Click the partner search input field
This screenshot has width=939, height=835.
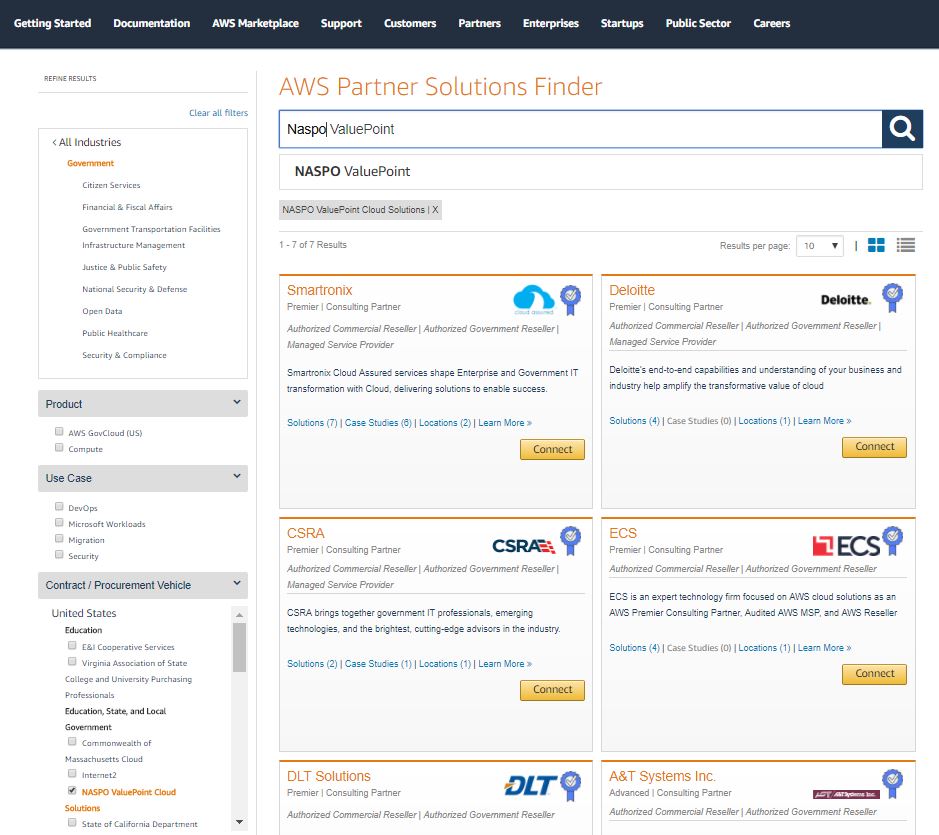click(580, 129)
